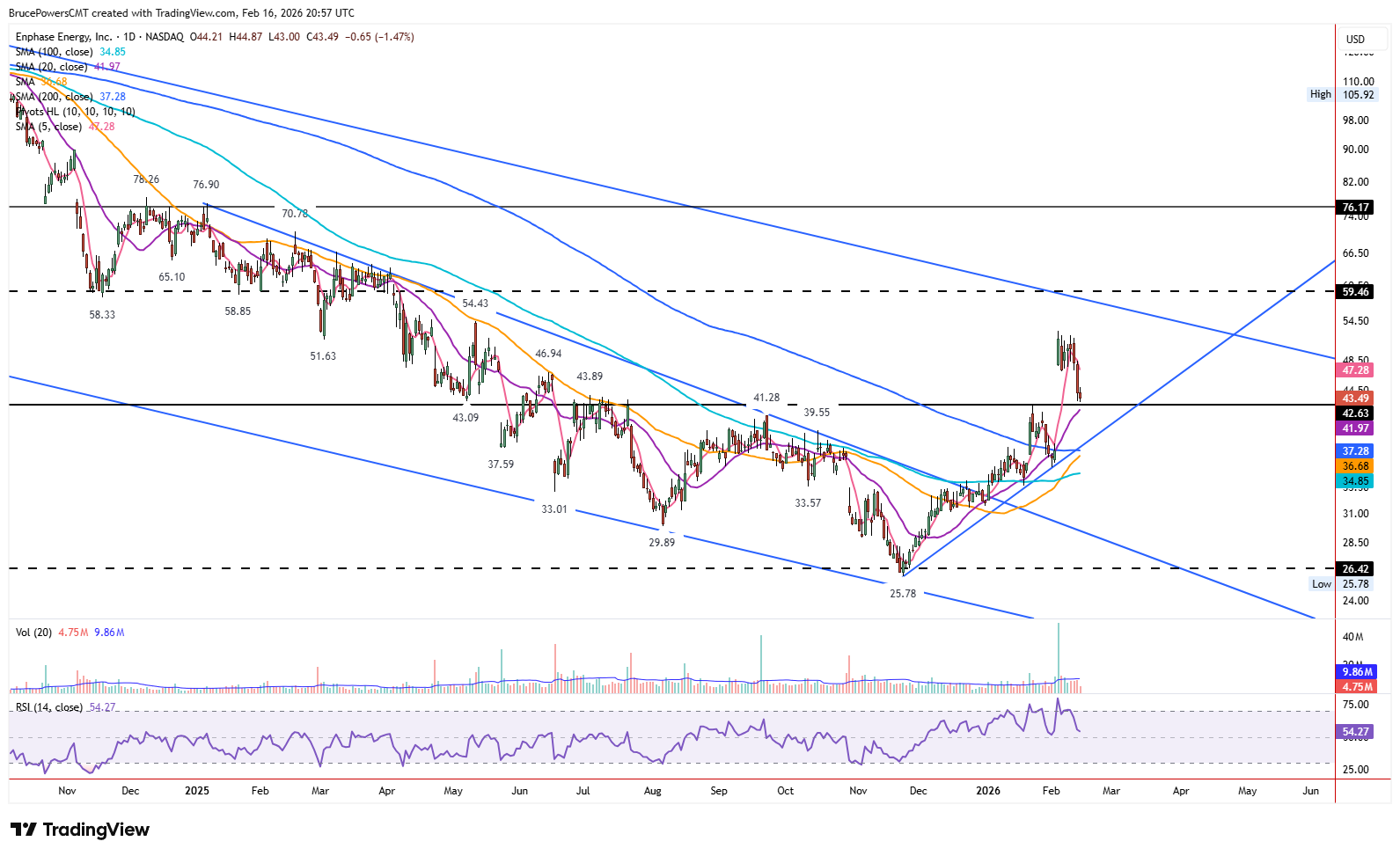Click the 58.85 pivot low label
This screenshot has width=1400, height=856.
(x=238, y=311)
